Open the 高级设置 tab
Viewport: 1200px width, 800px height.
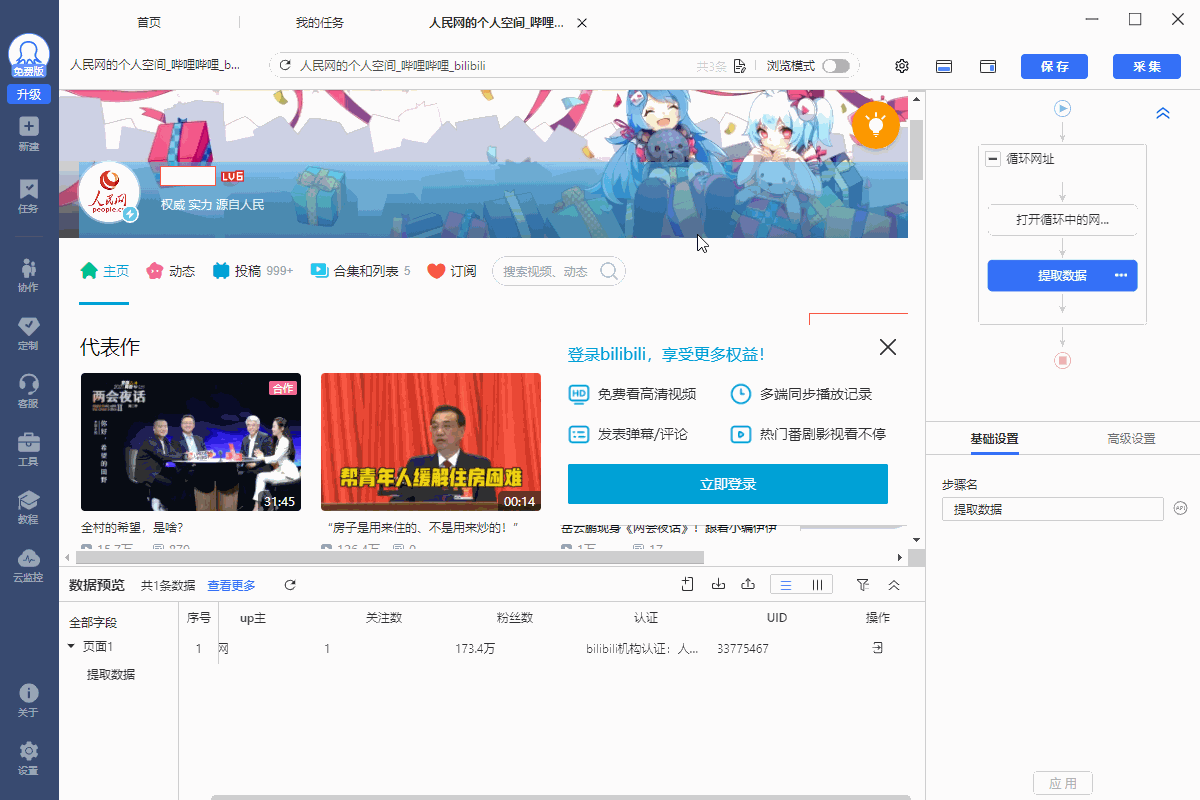1131,439
